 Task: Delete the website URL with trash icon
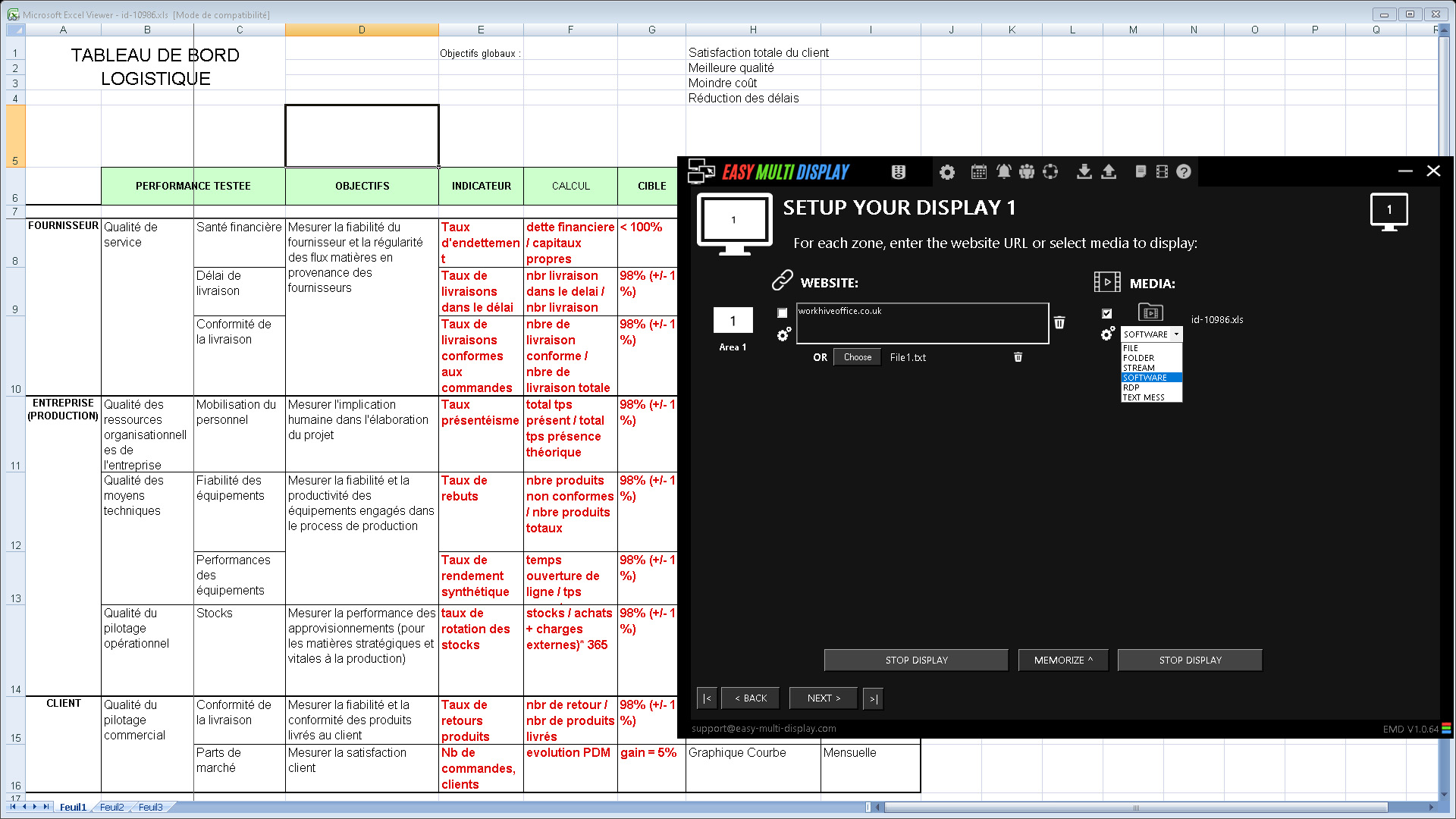(1059, 323)
